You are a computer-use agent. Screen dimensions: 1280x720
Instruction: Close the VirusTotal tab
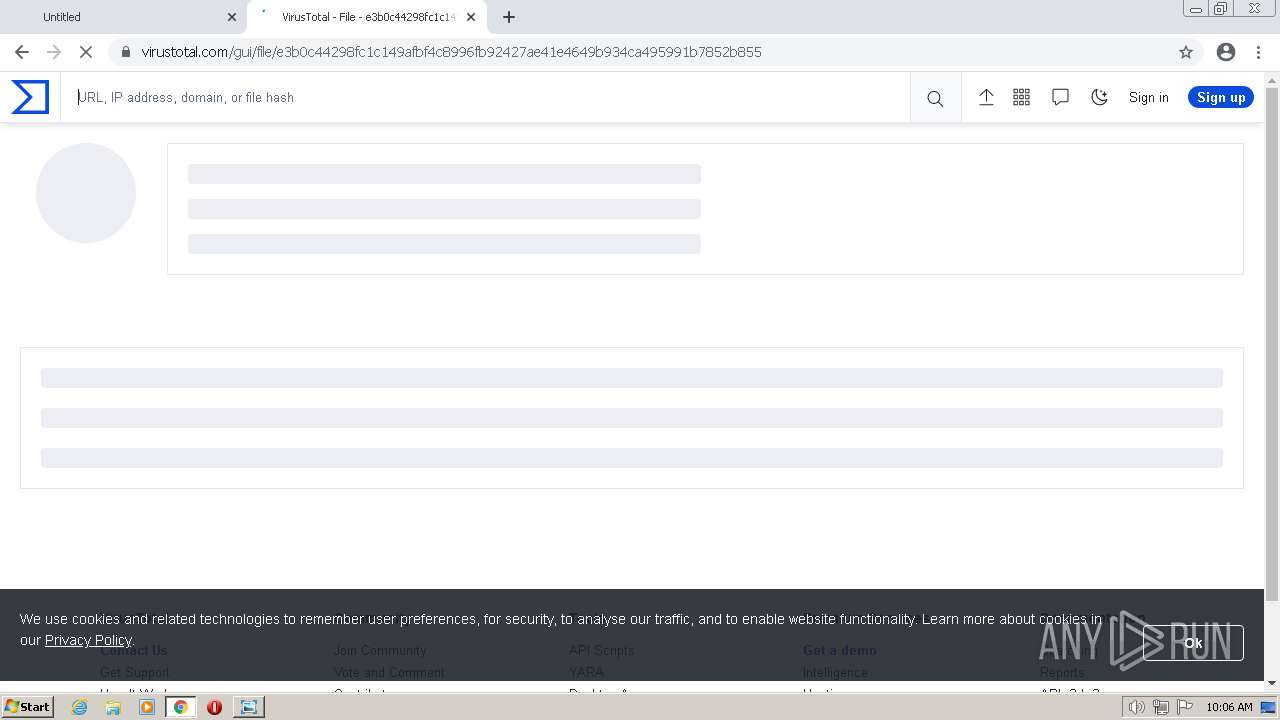pyautogui.click(x=471, y=17)
